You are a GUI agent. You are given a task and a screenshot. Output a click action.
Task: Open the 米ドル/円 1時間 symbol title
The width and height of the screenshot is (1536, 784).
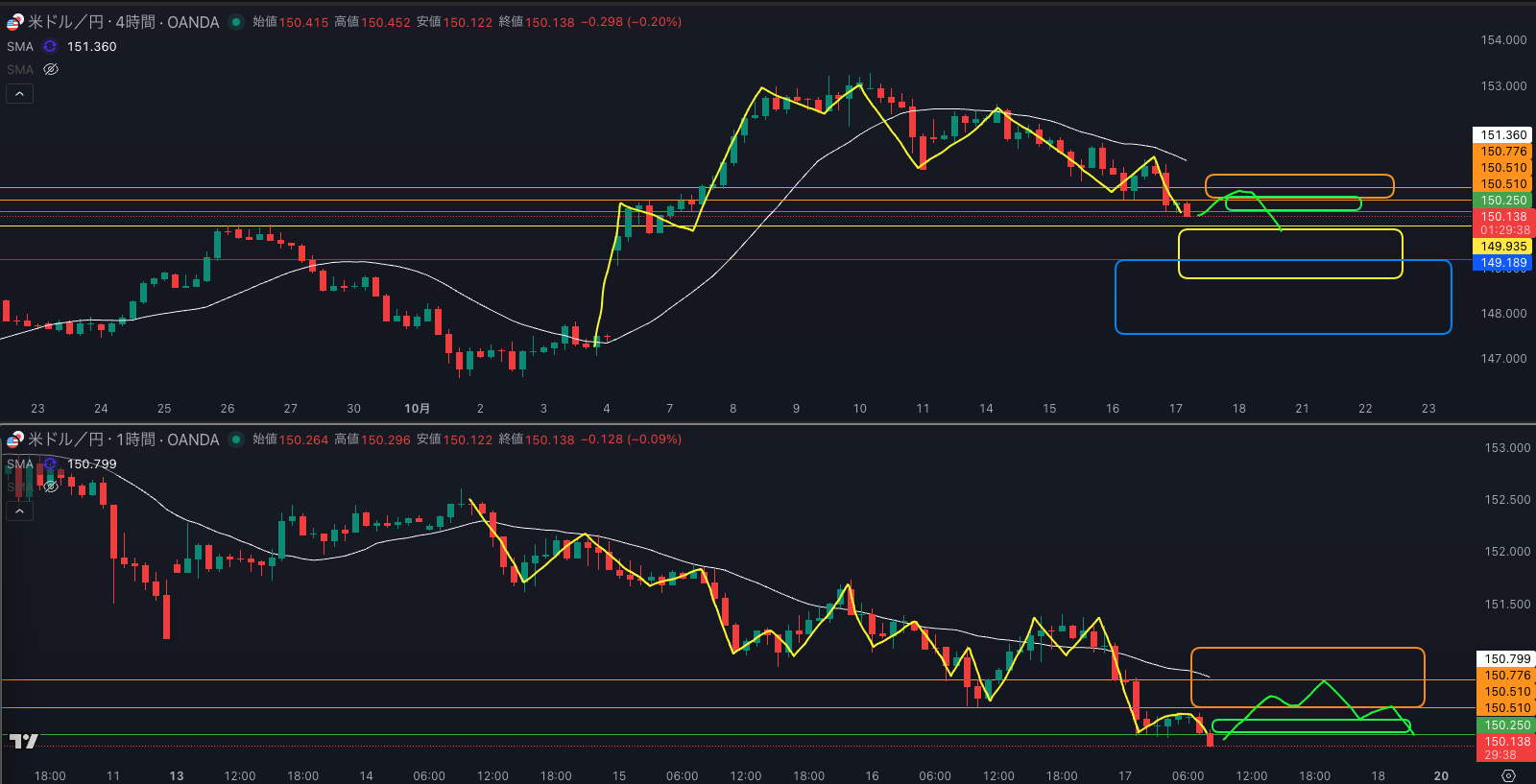click(123, 440)
